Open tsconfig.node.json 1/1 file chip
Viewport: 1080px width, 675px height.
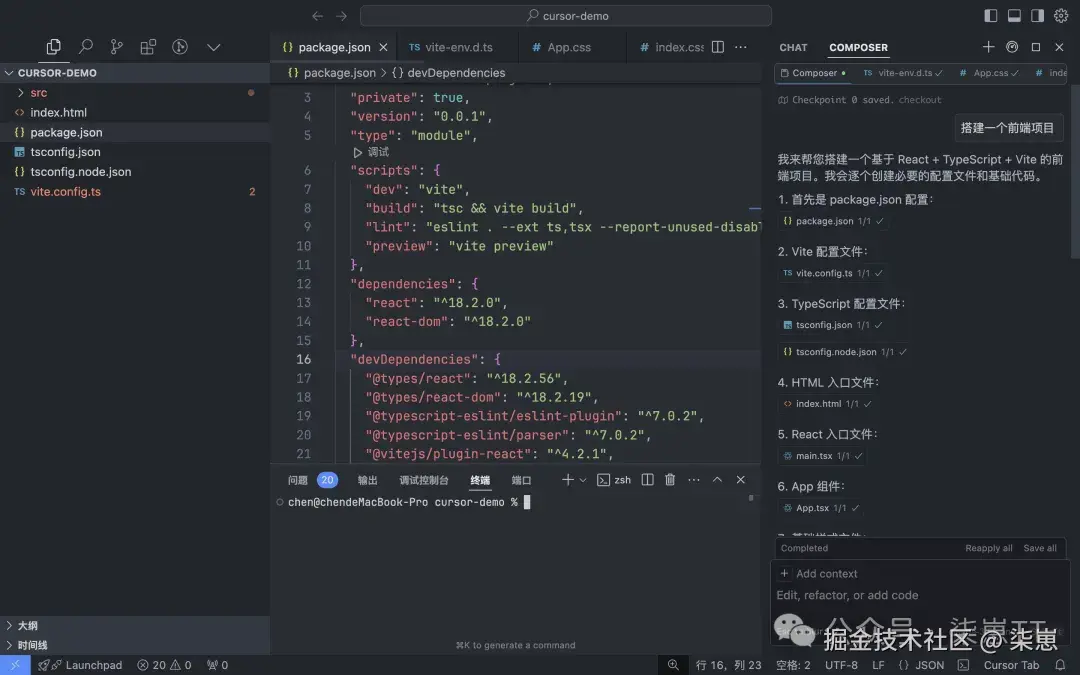coord(845,352)
